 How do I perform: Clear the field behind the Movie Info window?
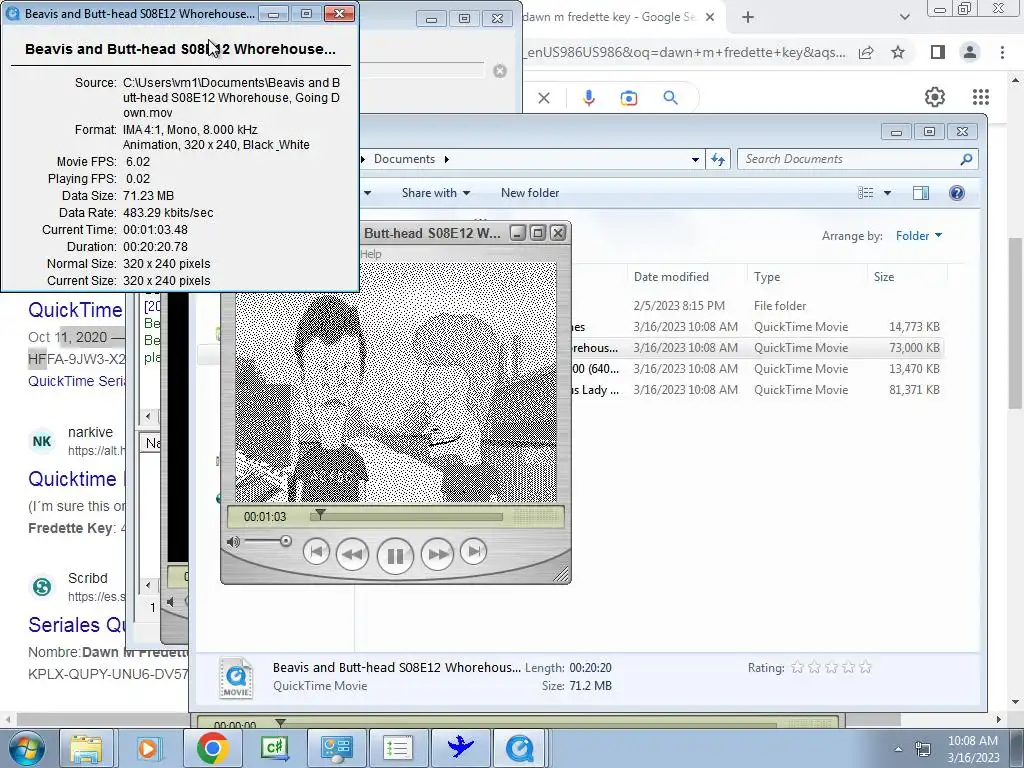(x=500, y=71)
